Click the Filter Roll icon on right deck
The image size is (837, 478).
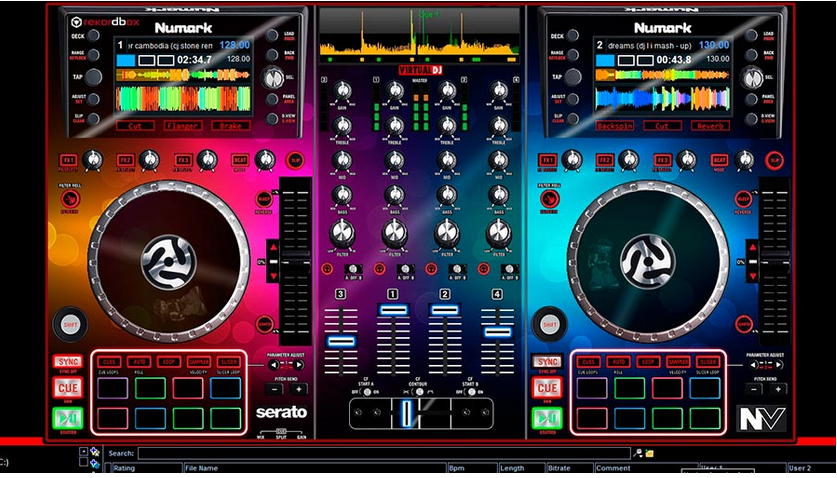coord(549,199)
